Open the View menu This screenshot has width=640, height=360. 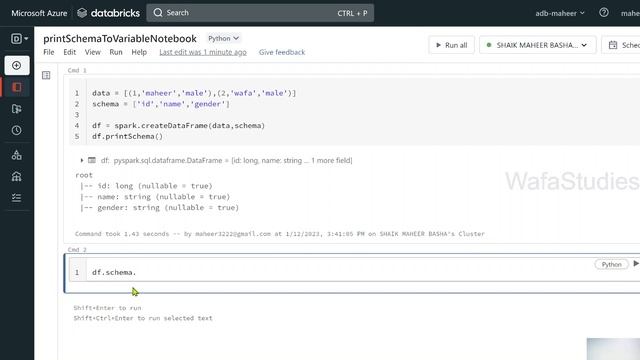click(x=93, y=52)
